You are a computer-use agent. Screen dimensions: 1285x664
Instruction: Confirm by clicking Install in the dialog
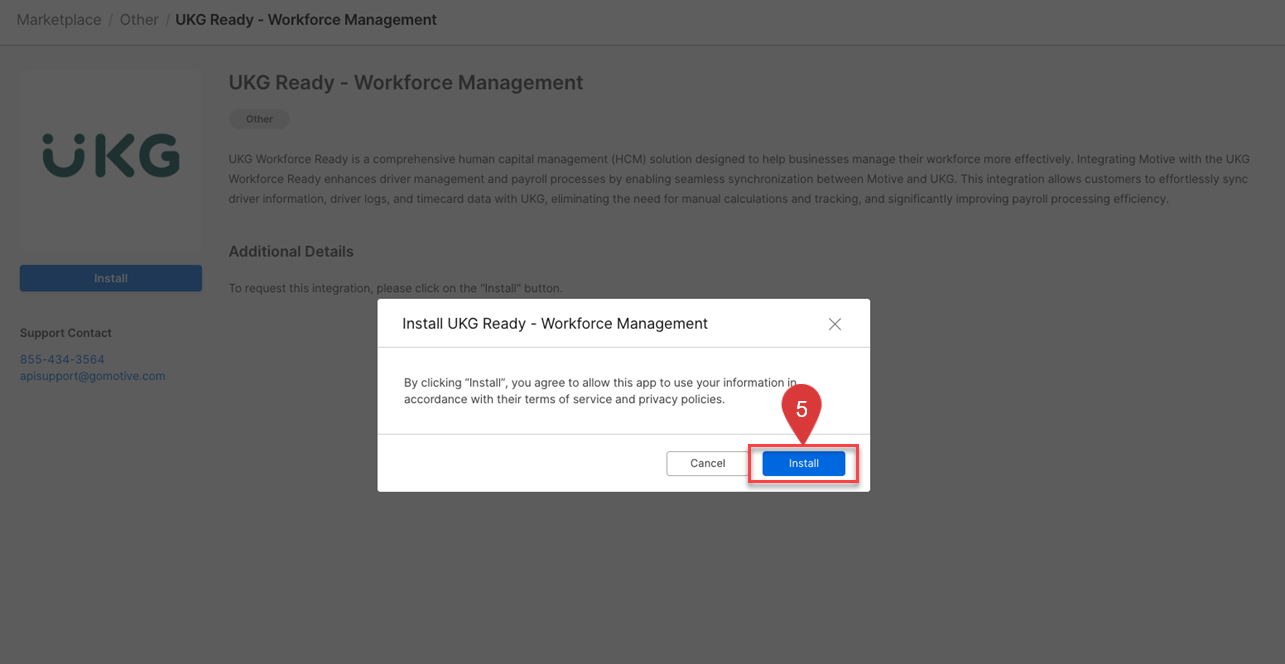click(x=803, y=463)
